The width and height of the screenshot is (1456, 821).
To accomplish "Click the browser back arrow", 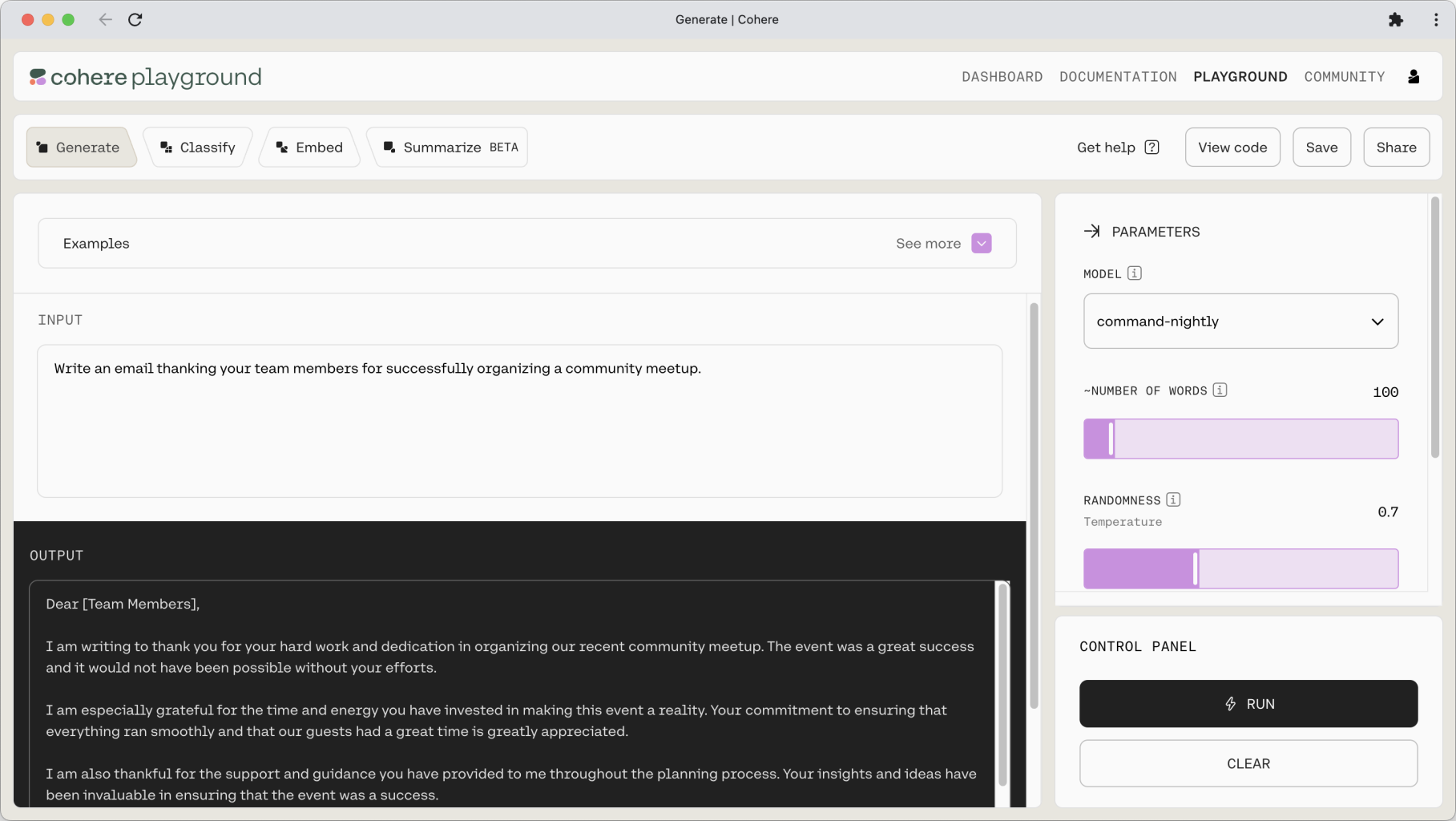I will point(105,19).
